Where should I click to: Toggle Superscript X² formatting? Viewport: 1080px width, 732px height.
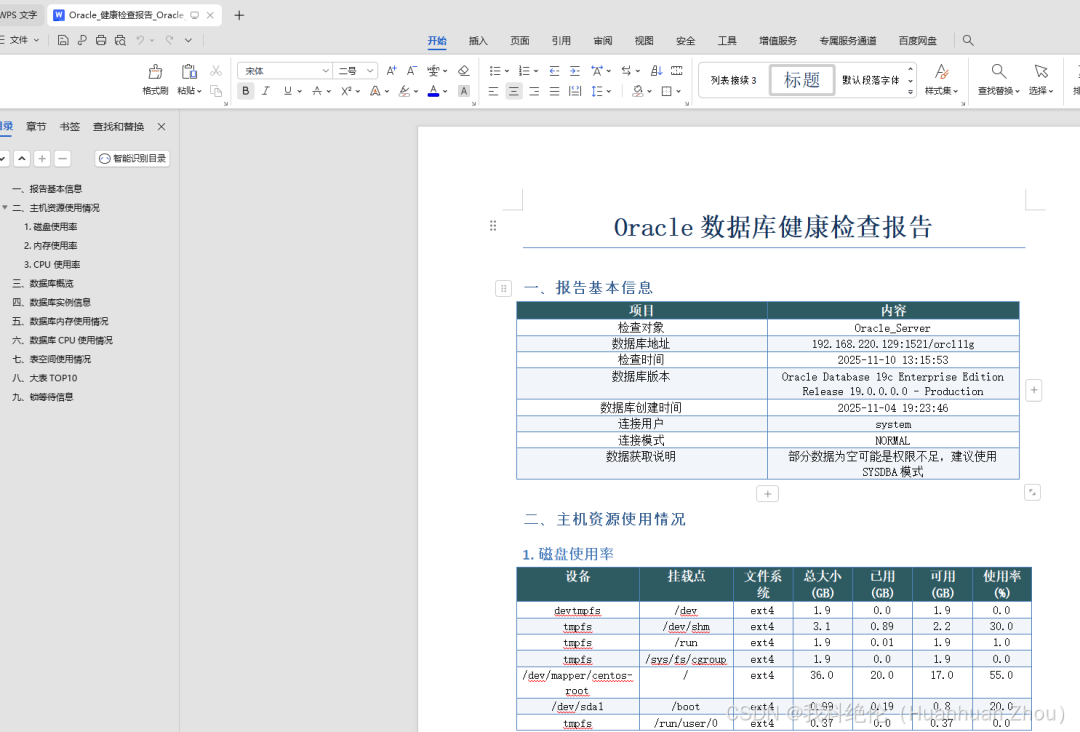pyautogui.click(x=346, y=91)
